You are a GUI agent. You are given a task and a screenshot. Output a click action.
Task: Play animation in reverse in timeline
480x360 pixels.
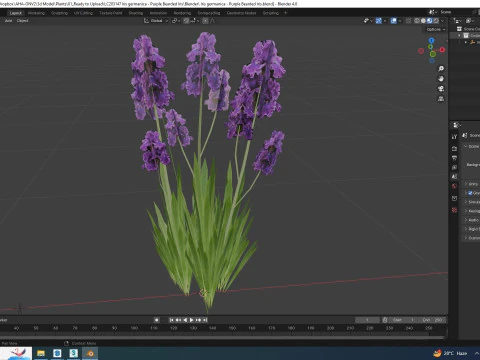[x=185, y=320]
